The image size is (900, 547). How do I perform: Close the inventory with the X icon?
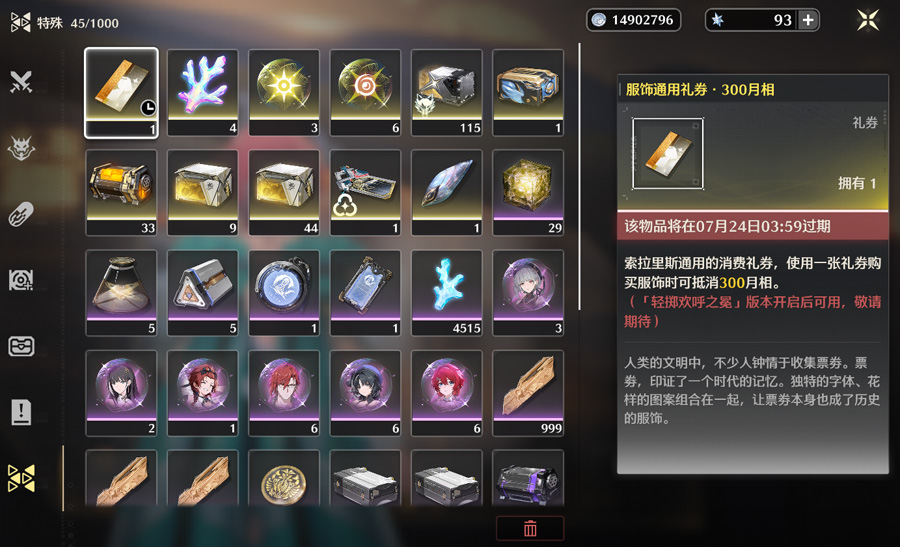(868, 20)
